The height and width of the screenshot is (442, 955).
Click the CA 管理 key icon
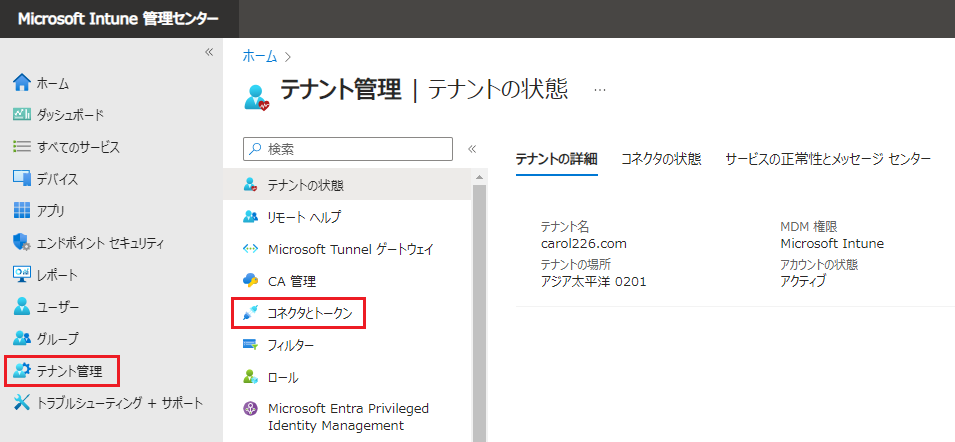tap(250, 281)
